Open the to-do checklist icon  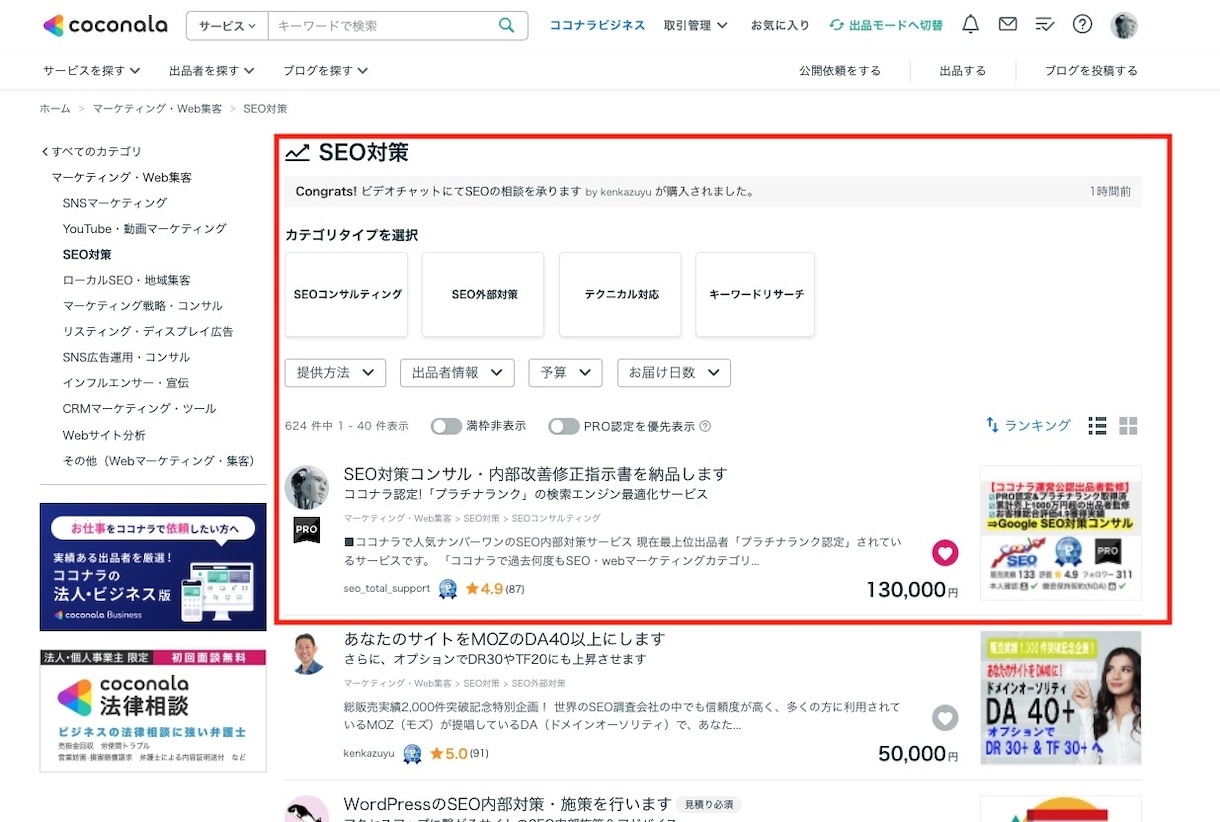pyautogui.click(x=1044, y=25)
